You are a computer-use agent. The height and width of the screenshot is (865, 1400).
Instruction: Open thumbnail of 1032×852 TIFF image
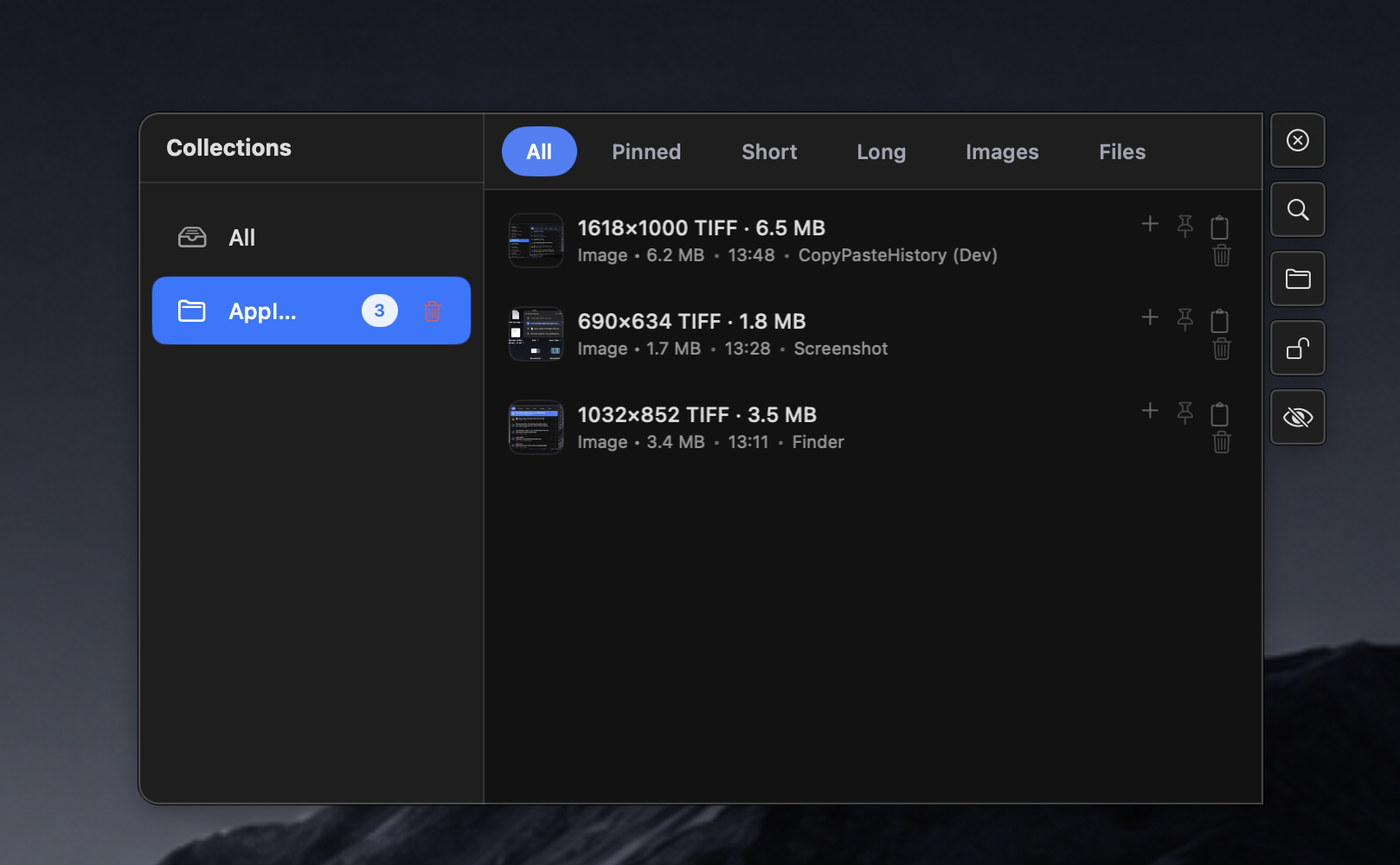click(x=536, y=427)
